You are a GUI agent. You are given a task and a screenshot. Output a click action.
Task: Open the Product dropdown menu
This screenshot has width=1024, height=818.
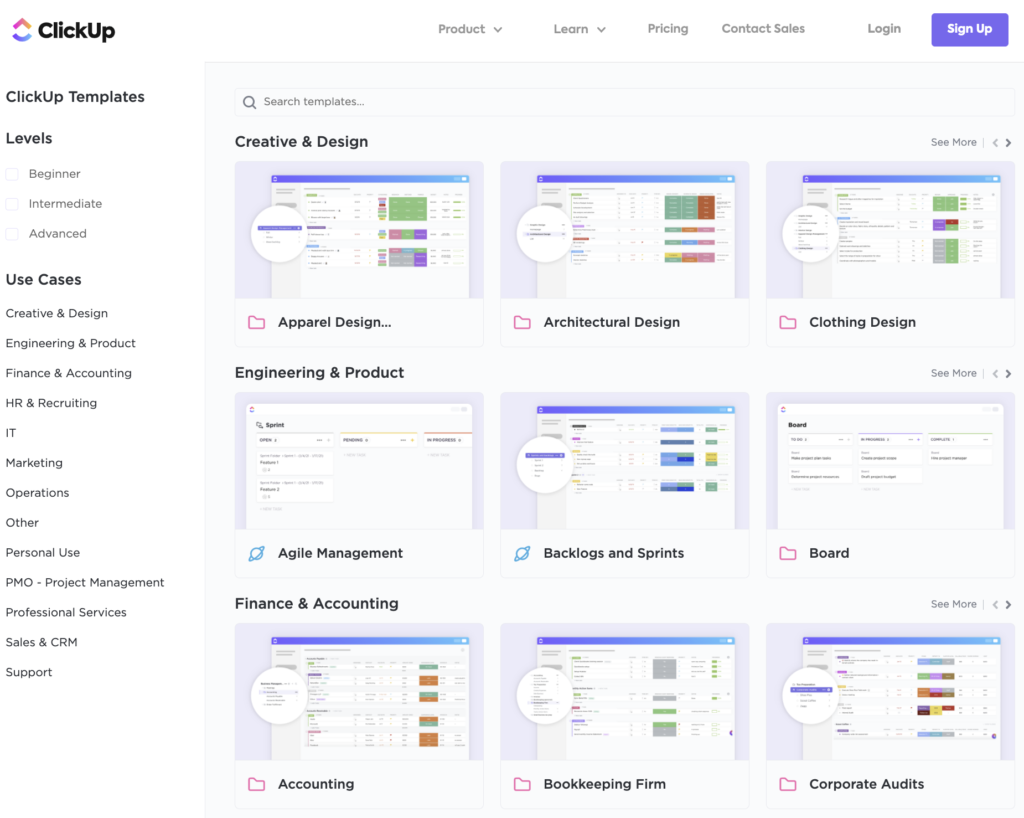pos(470,29)
